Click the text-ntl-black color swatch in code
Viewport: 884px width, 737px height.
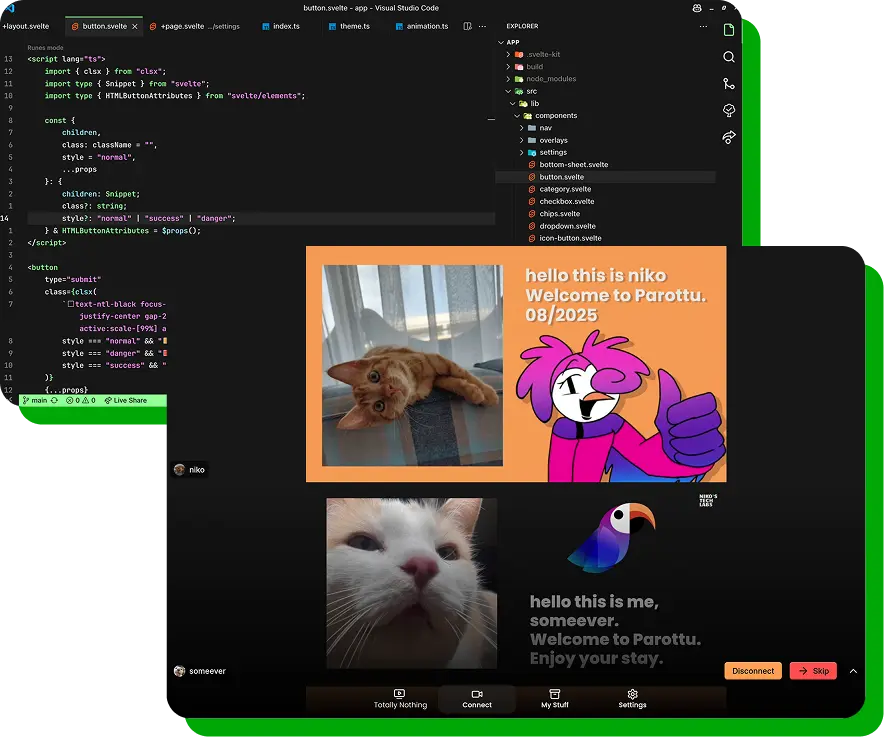71,304
